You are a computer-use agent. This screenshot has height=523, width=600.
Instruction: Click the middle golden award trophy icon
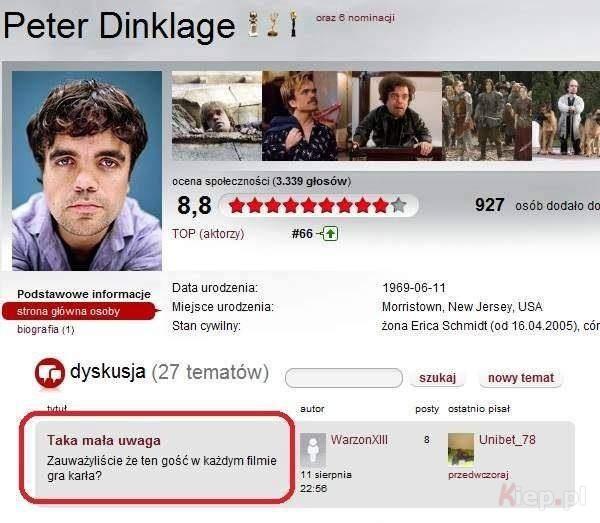point(273,24)
